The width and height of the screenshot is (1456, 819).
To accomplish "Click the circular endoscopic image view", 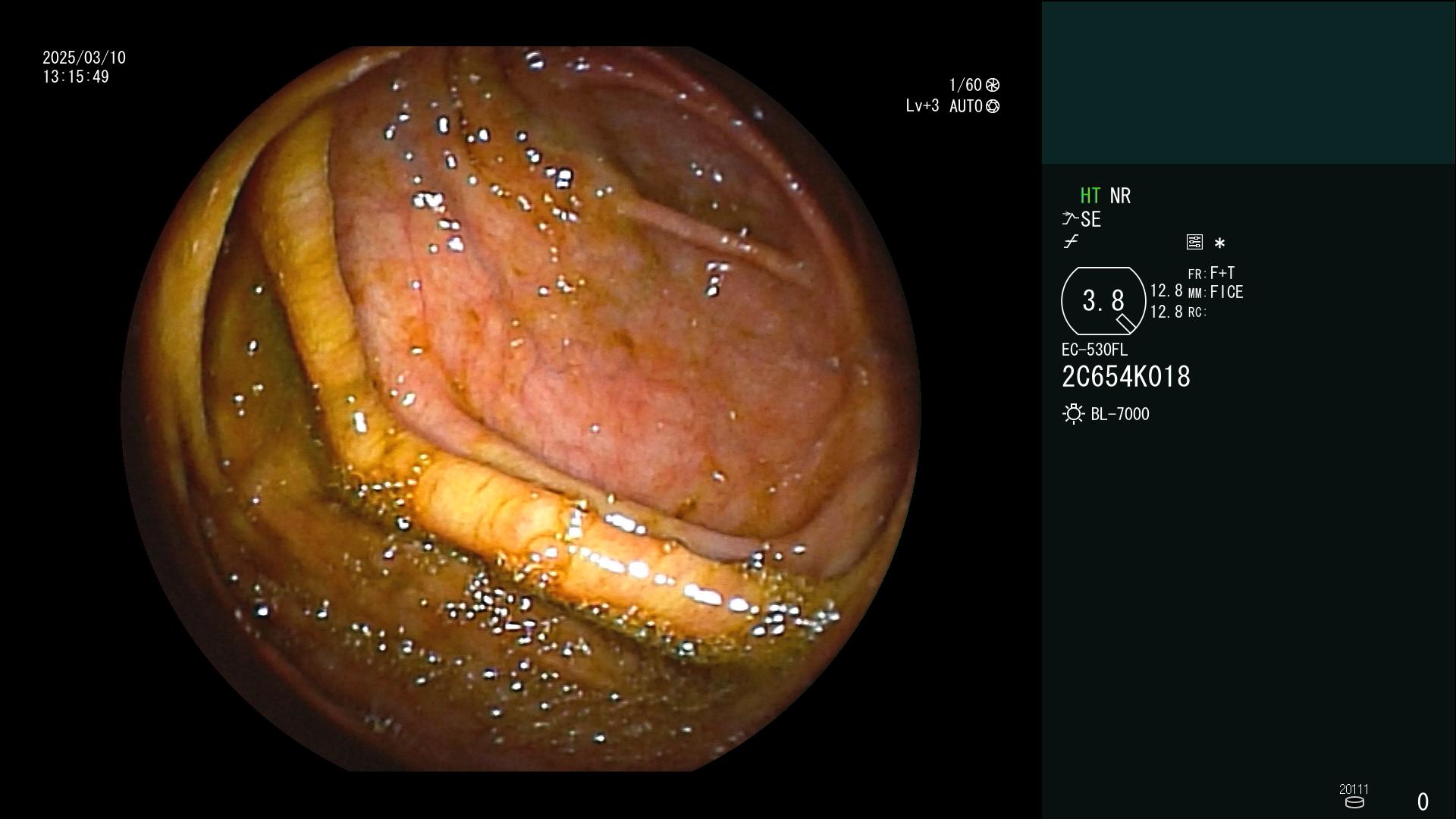I will coord(521,409).
